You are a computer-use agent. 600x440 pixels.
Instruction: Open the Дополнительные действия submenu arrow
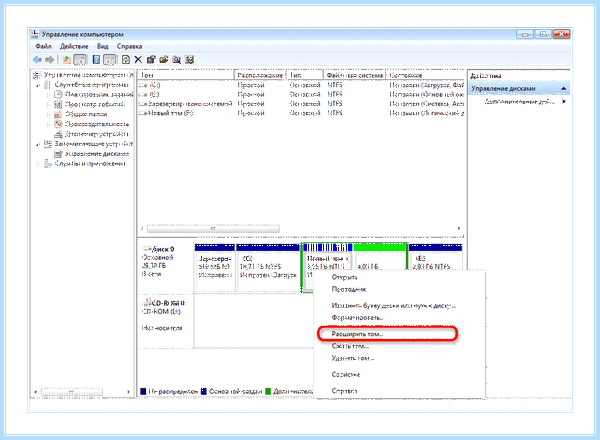click(x=564, y=102)
